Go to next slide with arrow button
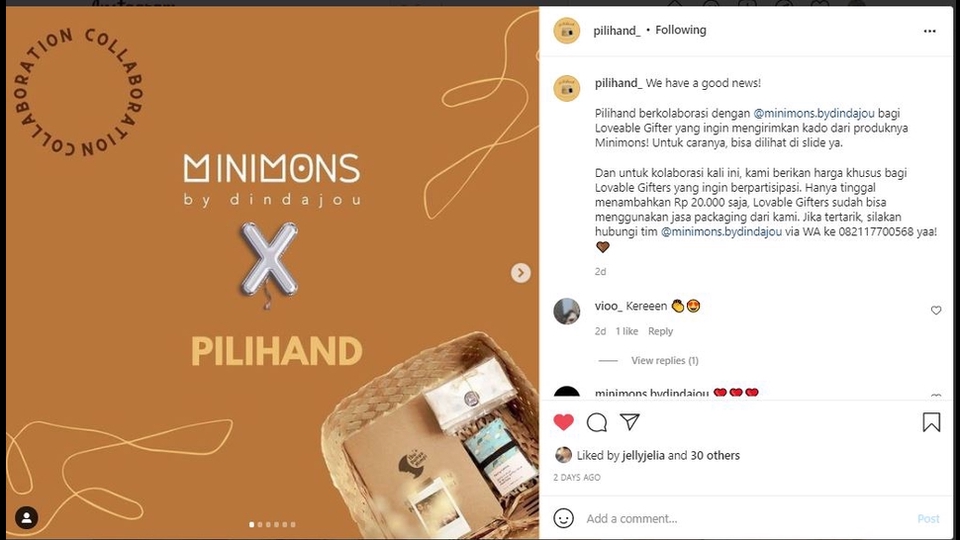The height and width of the screenshot is (540, 960). point(520,272)
